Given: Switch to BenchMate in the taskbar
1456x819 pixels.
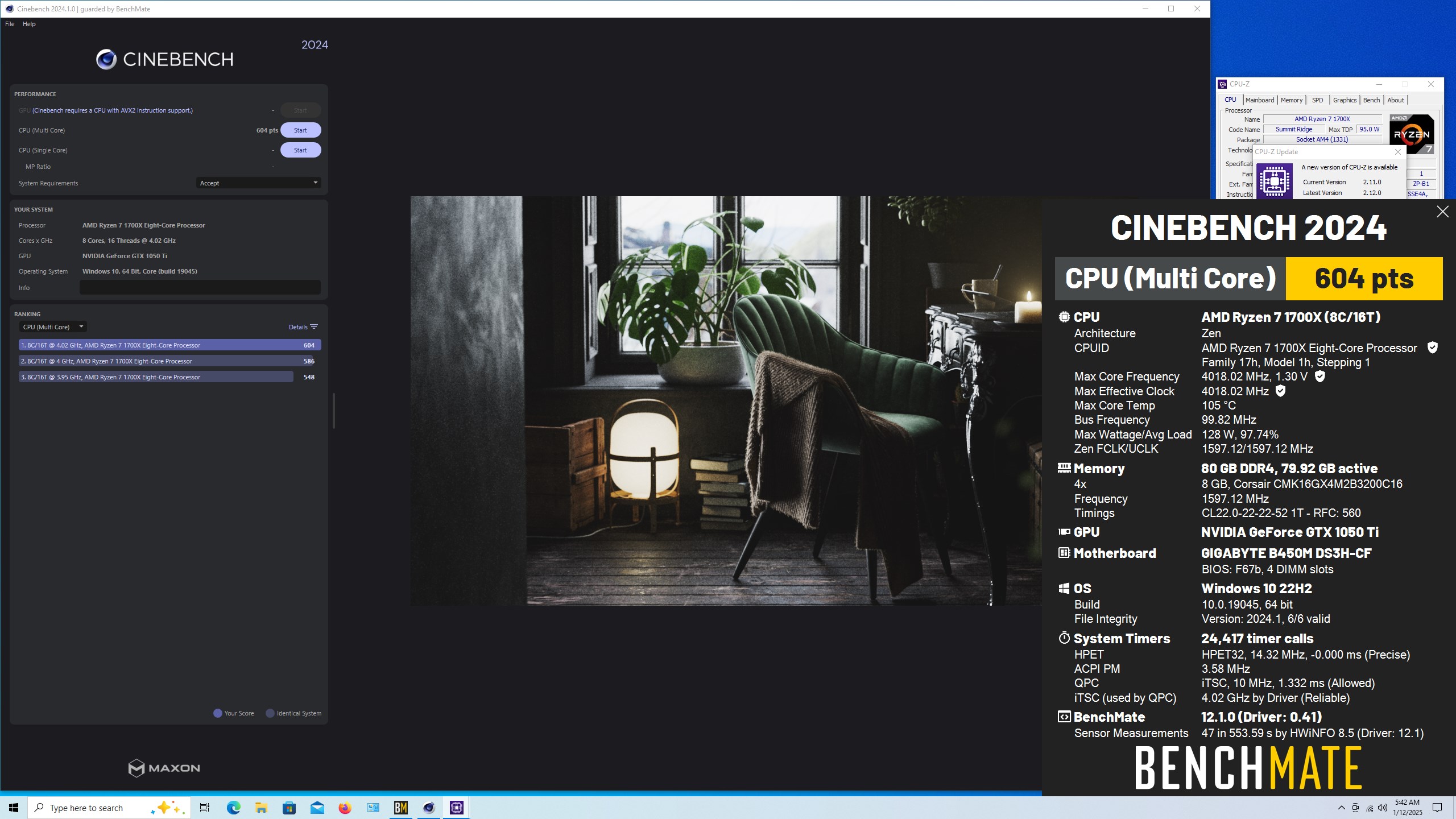Looking at the screenshot, I should tap(401, 808).
